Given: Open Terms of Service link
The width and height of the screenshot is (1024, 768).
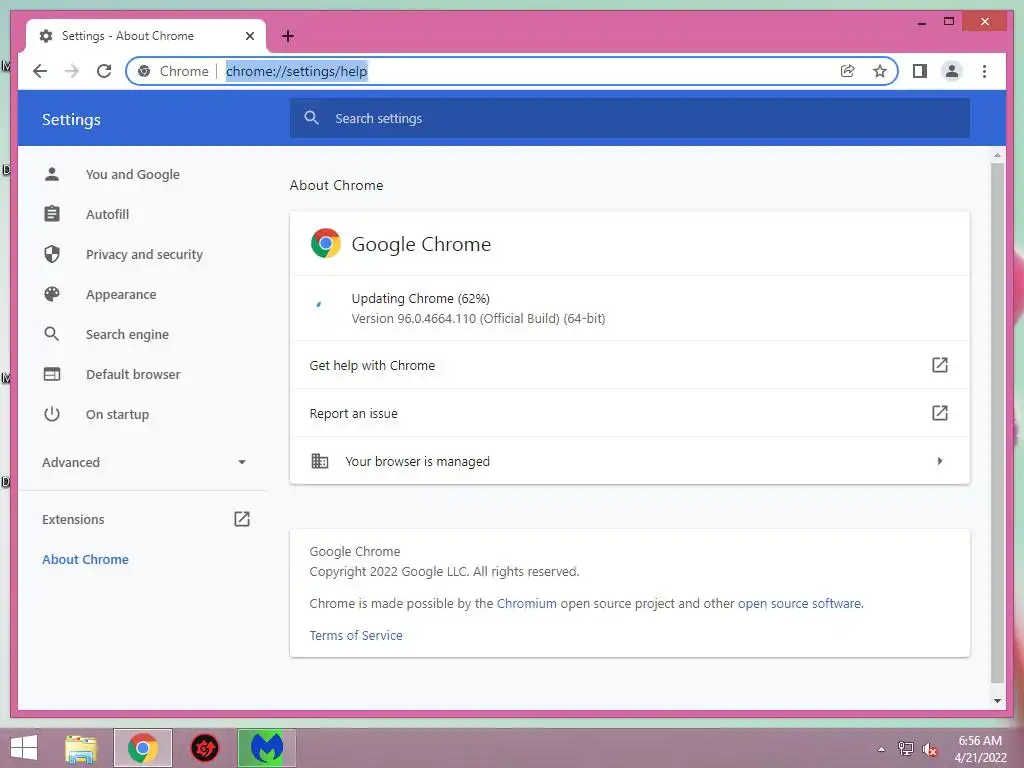Looking at the screenshot, I should tap(356, 635).
